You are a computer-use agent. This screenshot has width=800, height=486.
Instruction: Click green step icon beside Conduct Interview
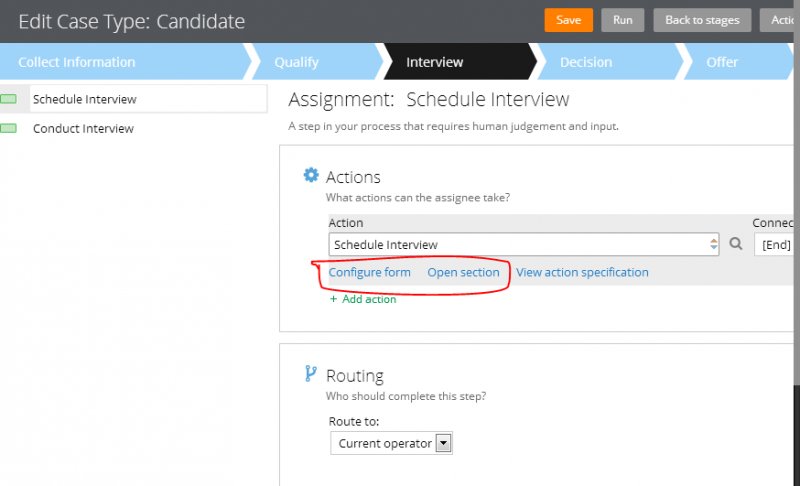pyautogui.click(x=9, y=129)
